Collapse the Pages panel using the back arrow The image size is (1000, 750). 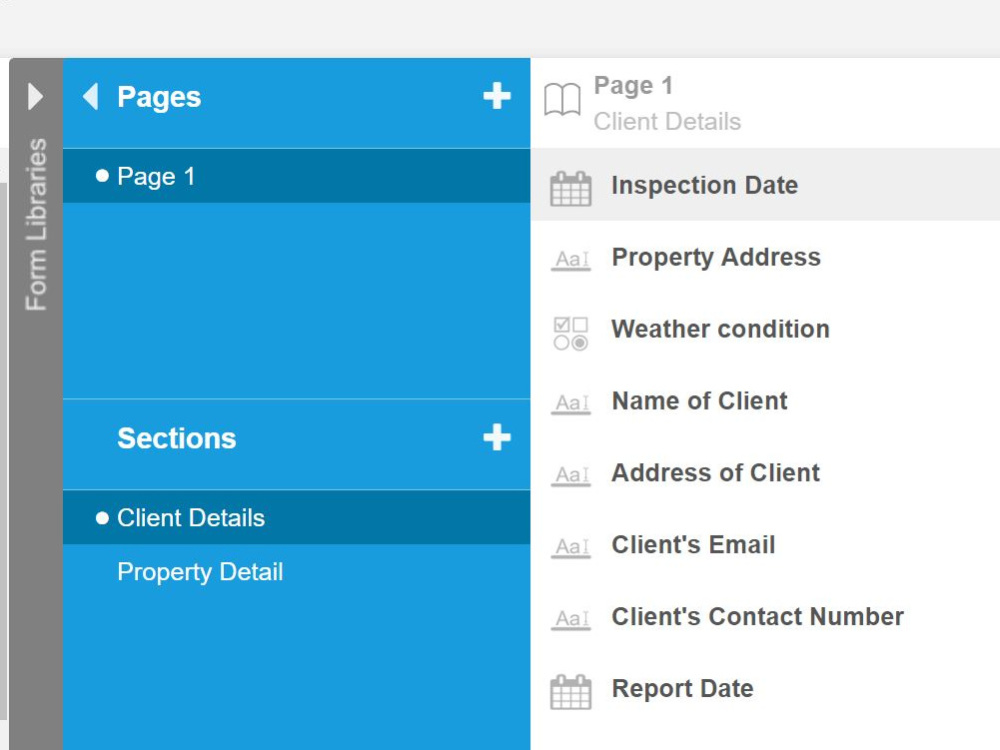pos(91,96)
